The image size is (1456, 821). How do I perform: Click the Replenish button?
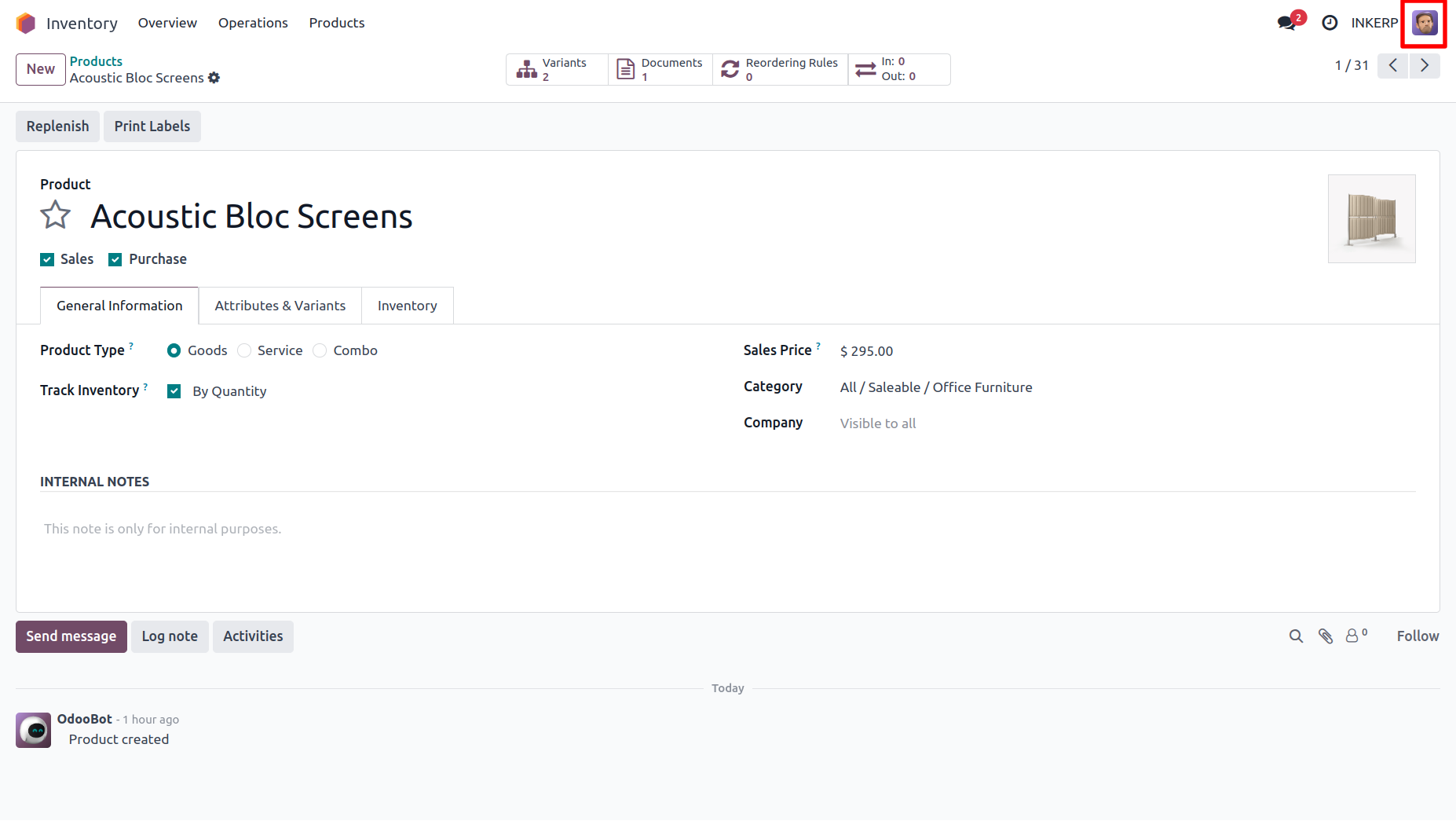(x=58, y=126)
